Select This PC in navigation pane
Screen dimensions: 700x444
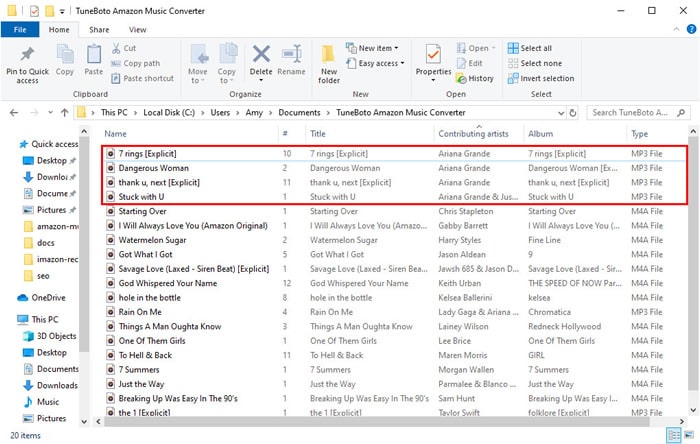tap(38, 320)
